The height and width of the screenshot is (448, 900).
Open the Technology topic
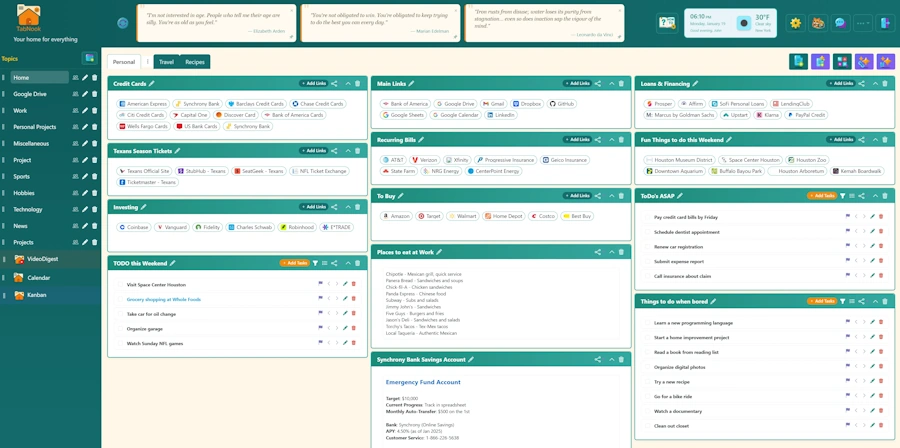[x=28, y=209]
